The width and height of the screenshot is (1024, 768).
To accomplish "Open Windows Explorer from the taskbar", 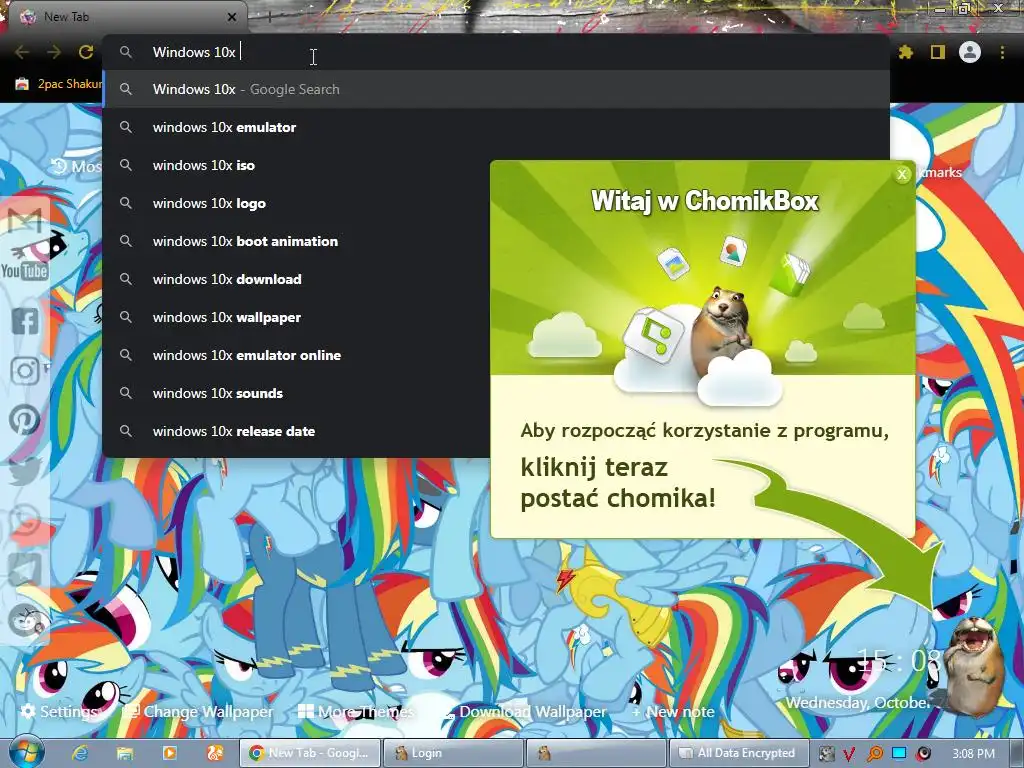I will click(x=125, y=753).
